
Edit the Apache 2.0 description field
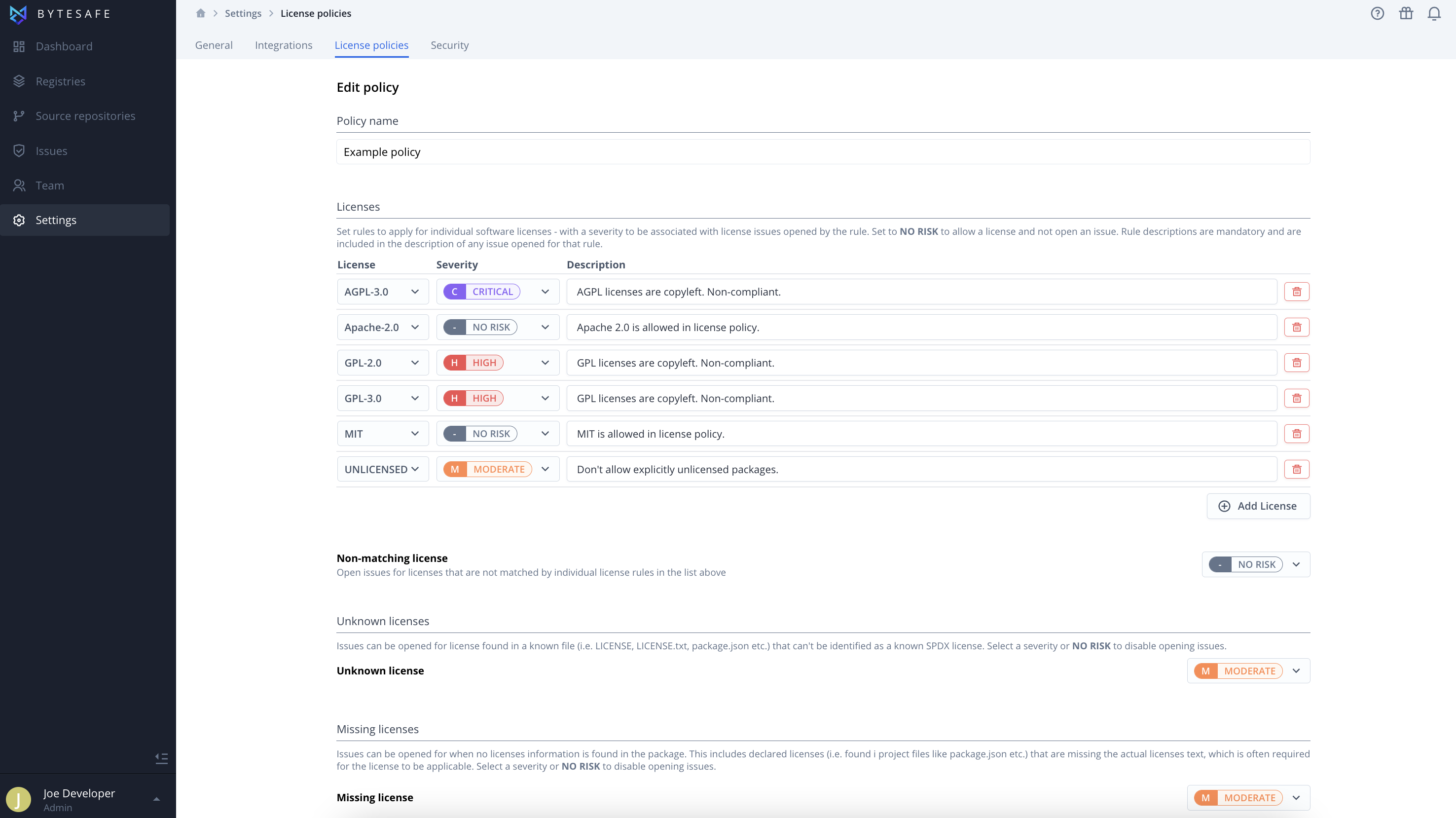pyautogui.click(x=922, y=327)
